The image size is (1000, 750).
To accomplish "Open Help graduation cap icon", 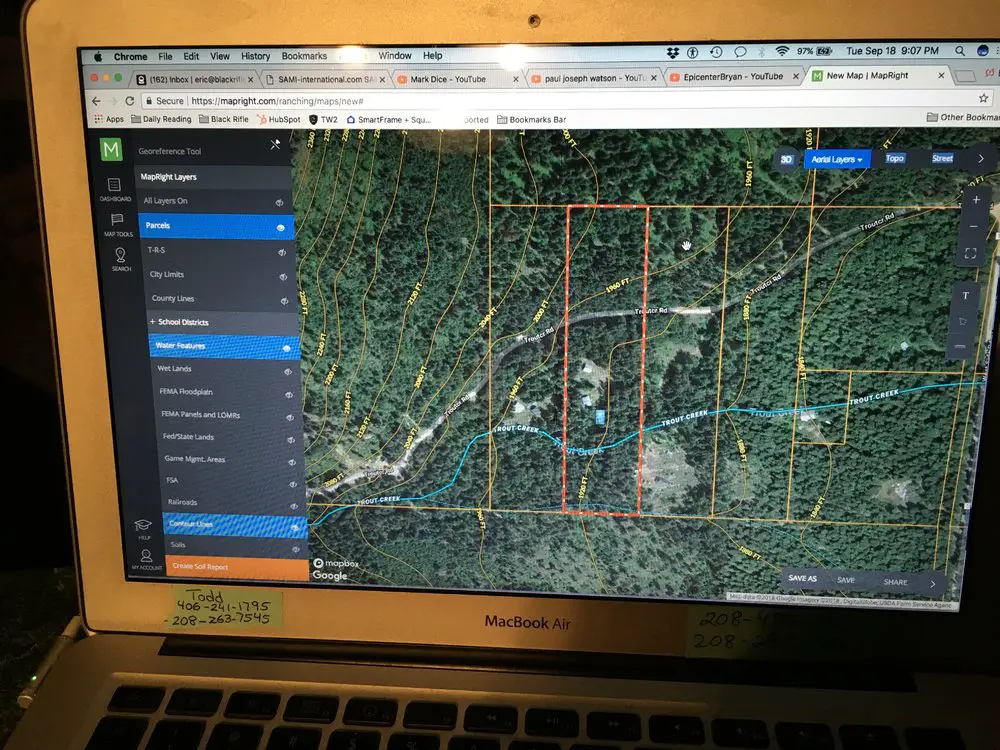I will [x=143, y=529].
